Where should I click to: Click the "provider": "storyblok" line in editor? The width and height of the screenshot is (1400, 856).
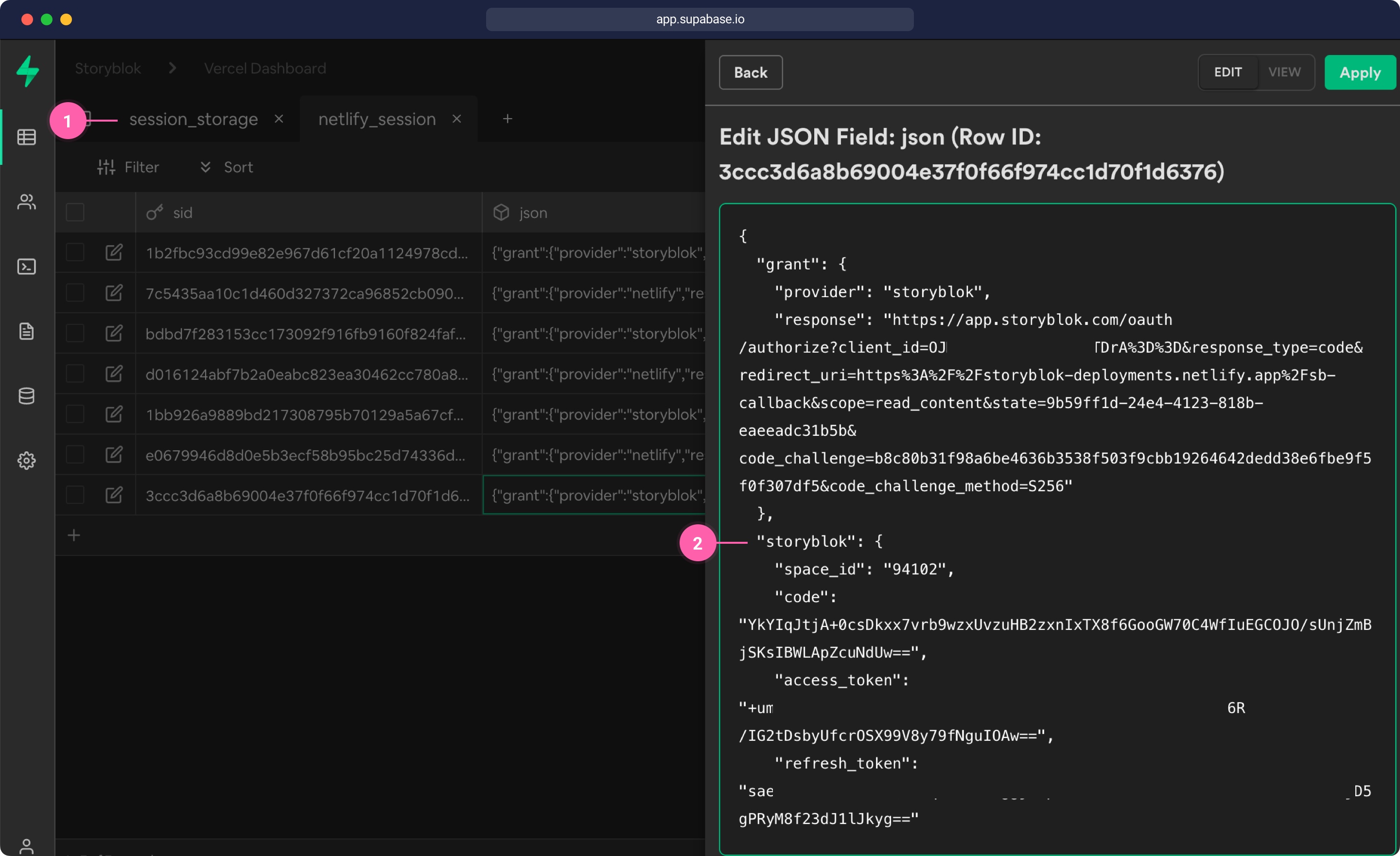[x=882, y=292]
